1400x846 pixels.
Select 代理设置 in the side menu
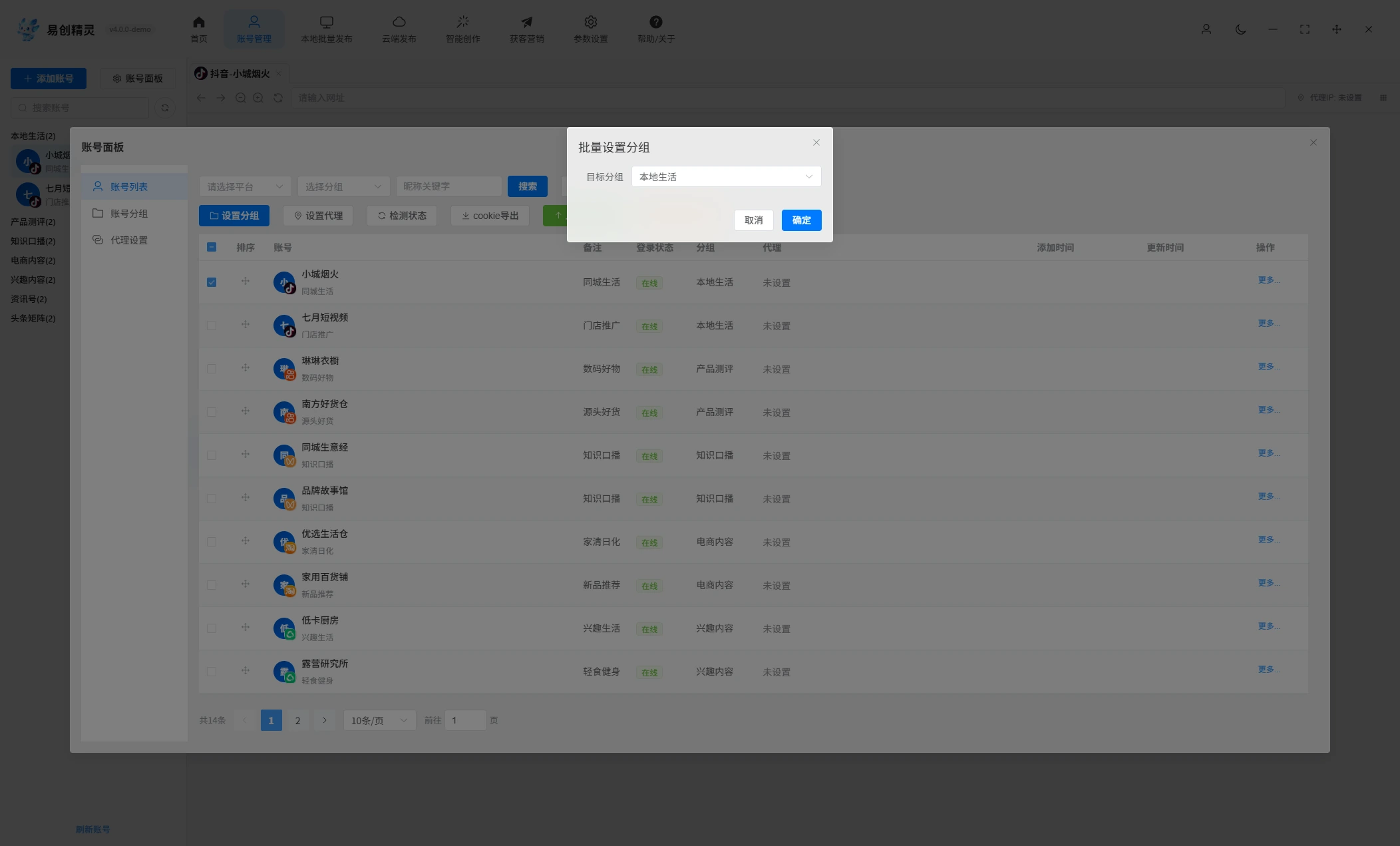click(128, 240)
